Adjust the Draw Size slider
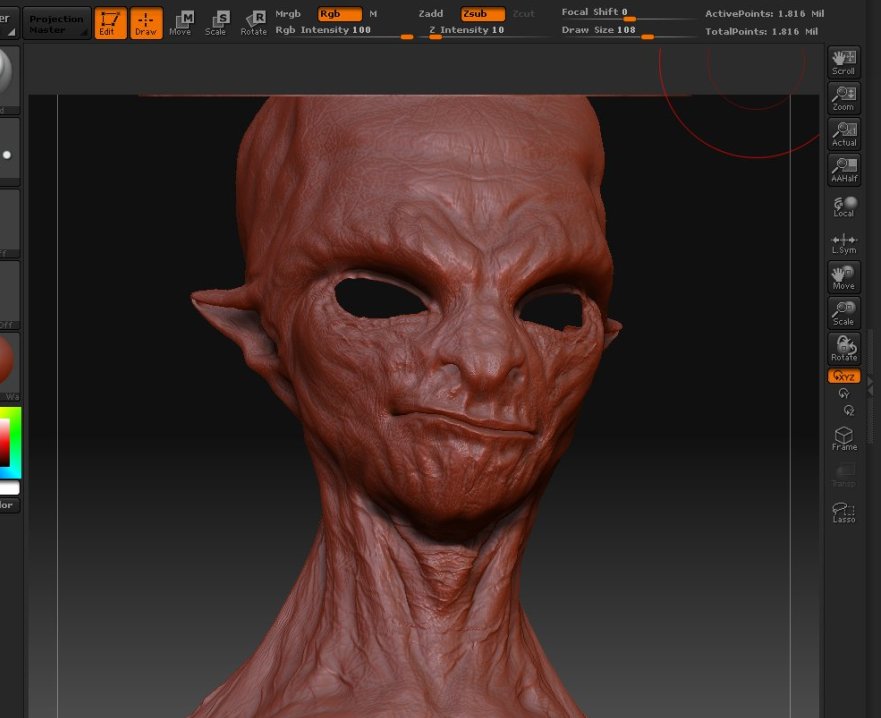Viewport: 881px width, 718px height. (628, 31)
